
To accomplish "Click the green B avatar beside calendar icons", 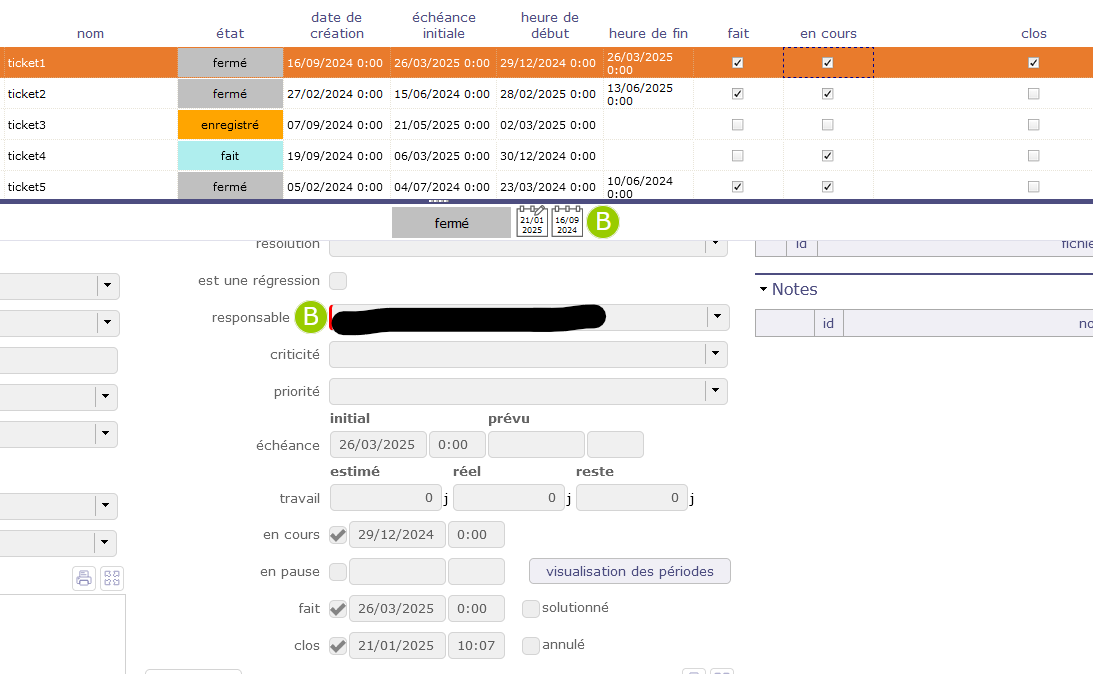I will (603, 222).
